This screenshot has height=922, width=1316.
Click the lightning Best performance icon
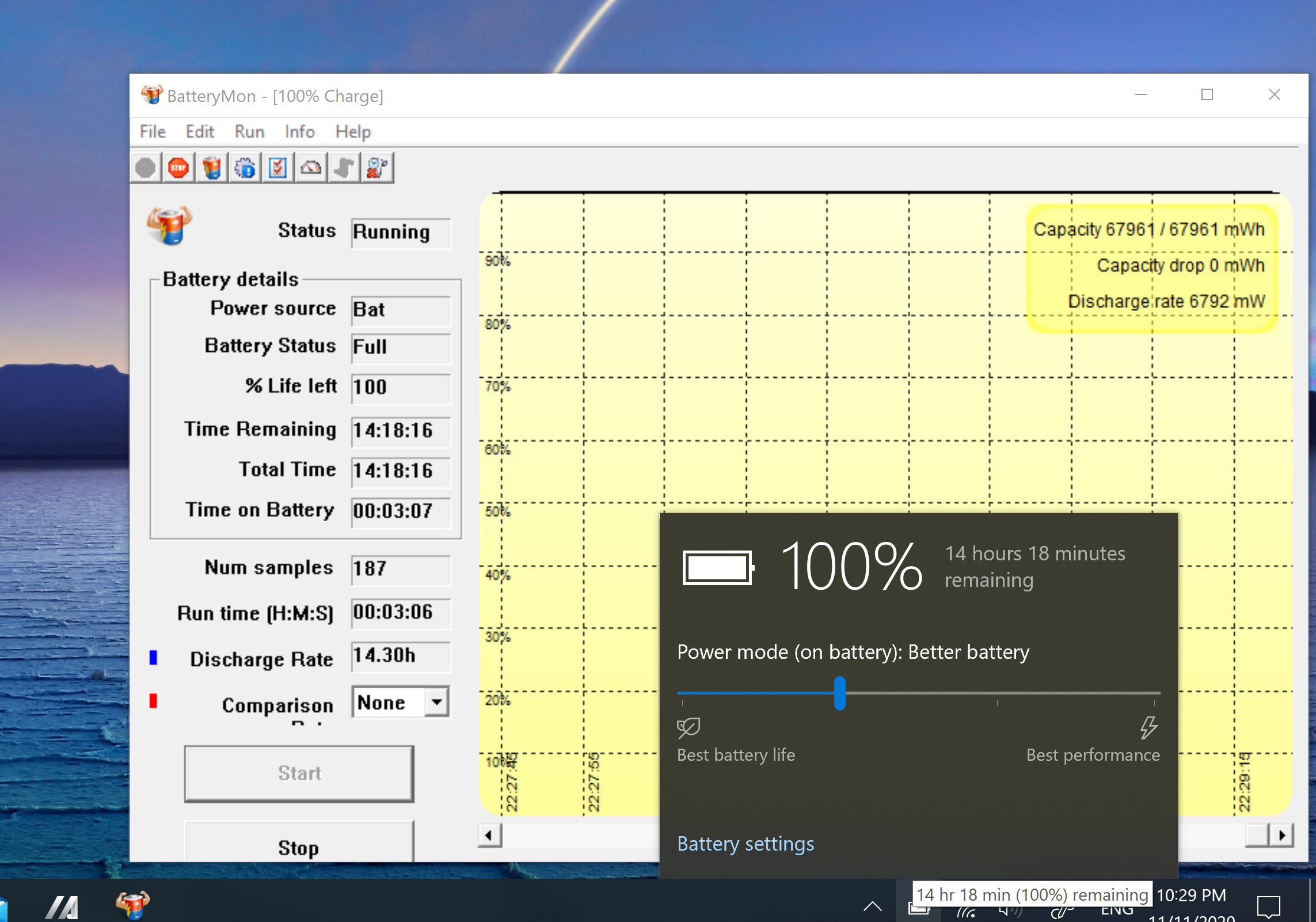point(1148,727)
